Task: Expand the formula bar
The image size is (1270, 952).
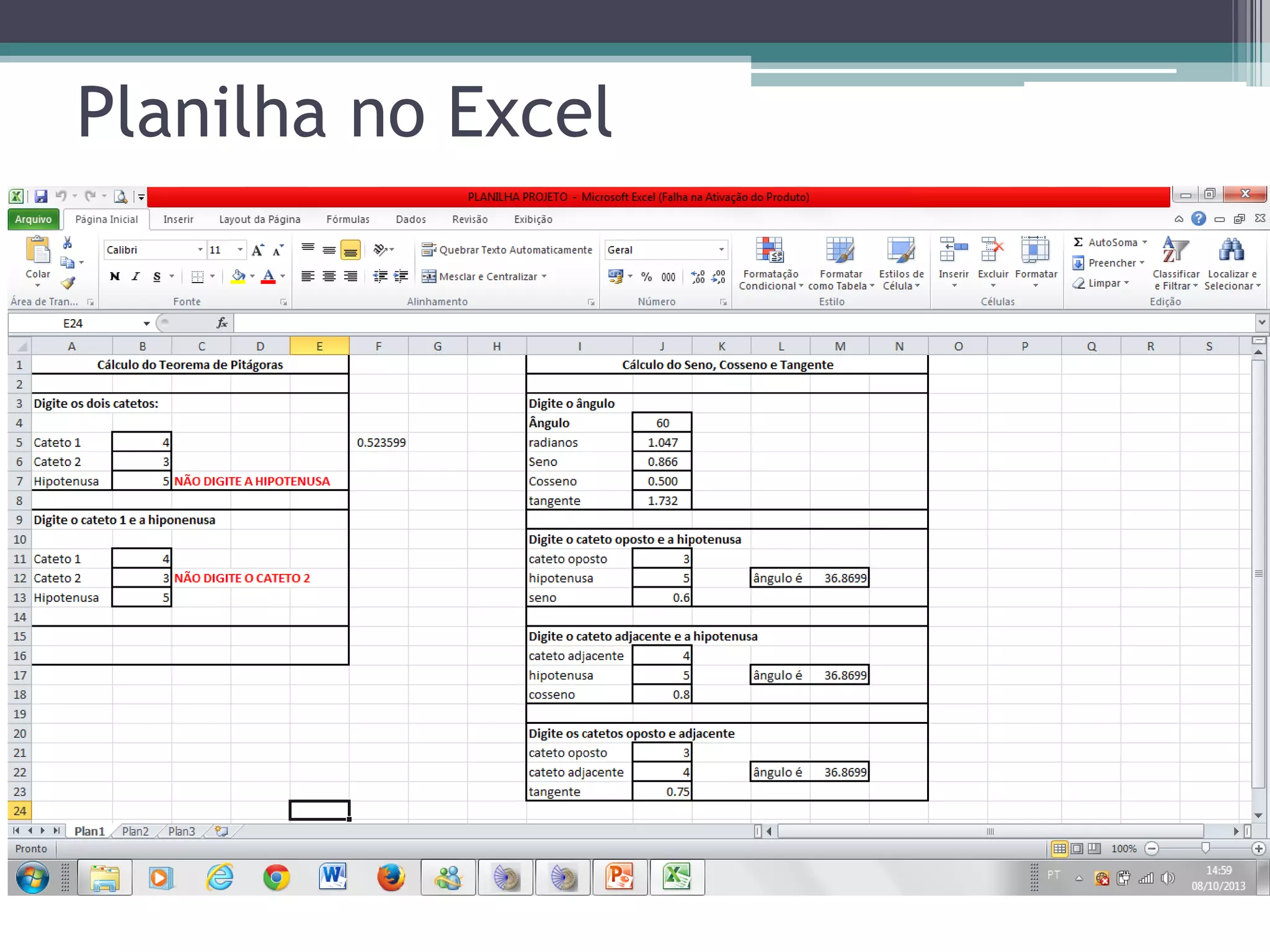Action: (1261, 323)
